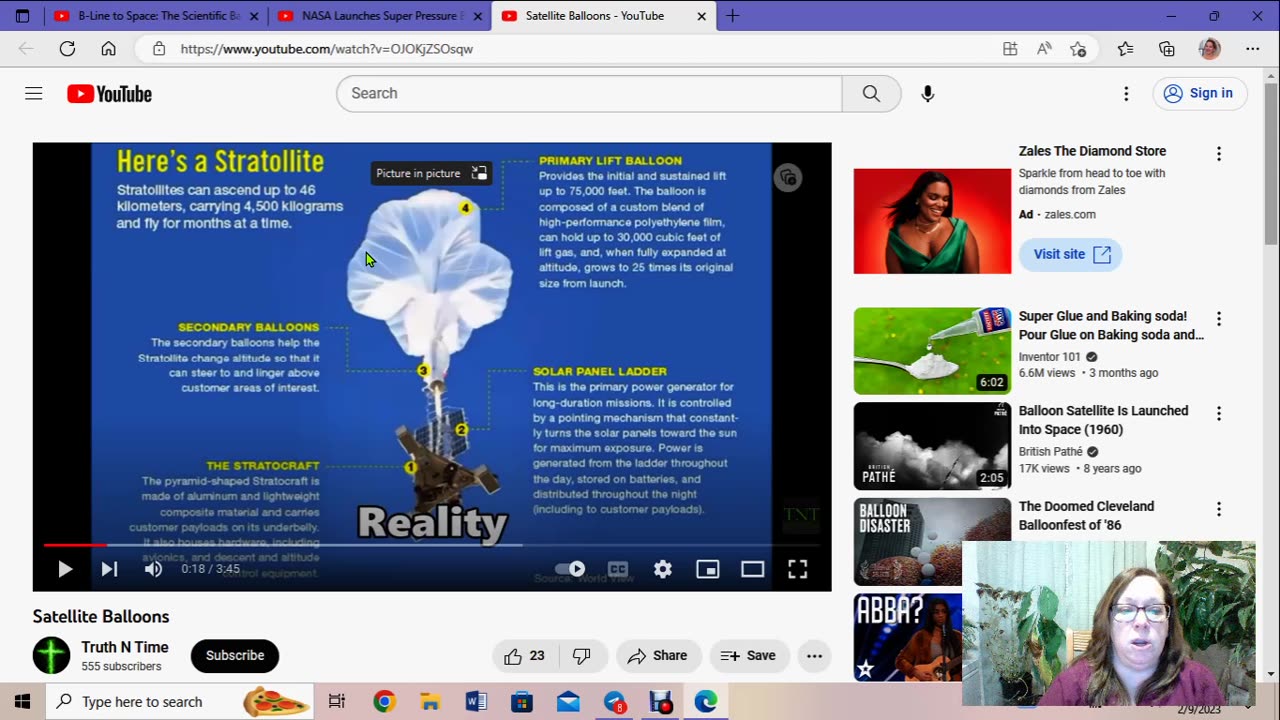The width and height of the screenshot is (1280, 720).
Task: Start Read aloud from address bar
Action: (x=1044, y=48)
